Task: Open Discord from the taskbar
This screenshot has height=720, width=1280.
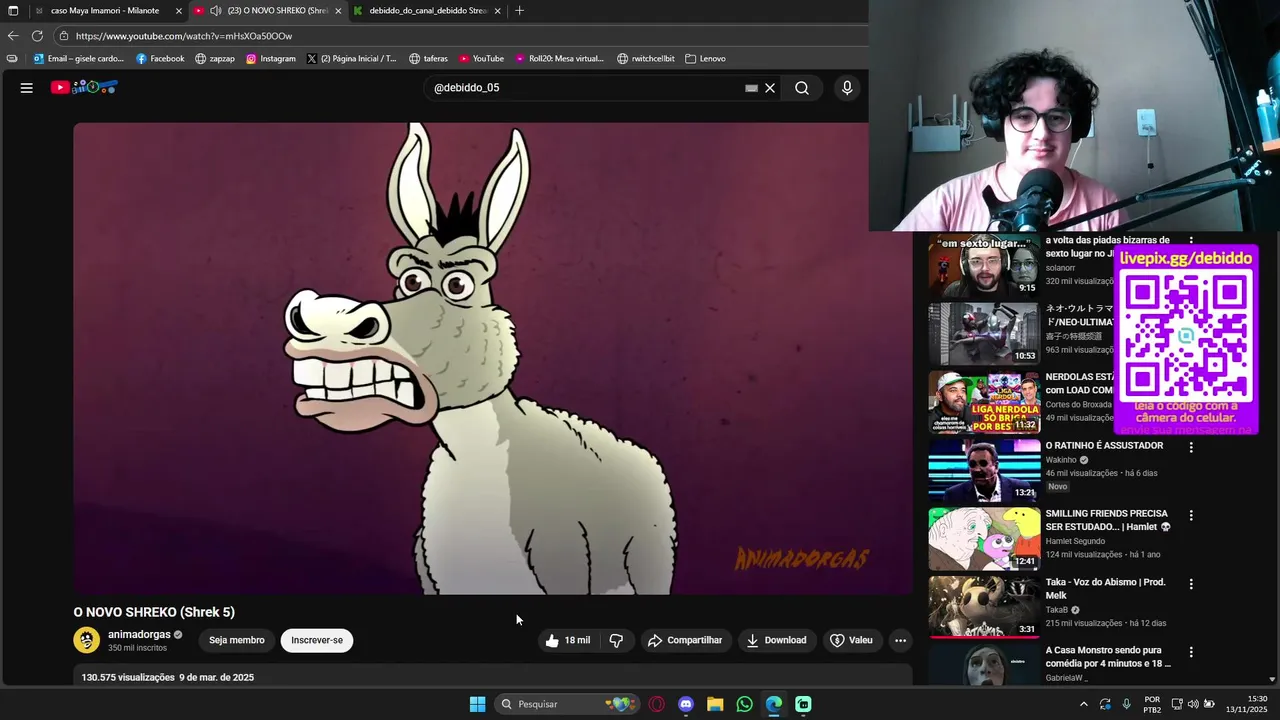Action: pyautogui.click(x=686, y=704)
